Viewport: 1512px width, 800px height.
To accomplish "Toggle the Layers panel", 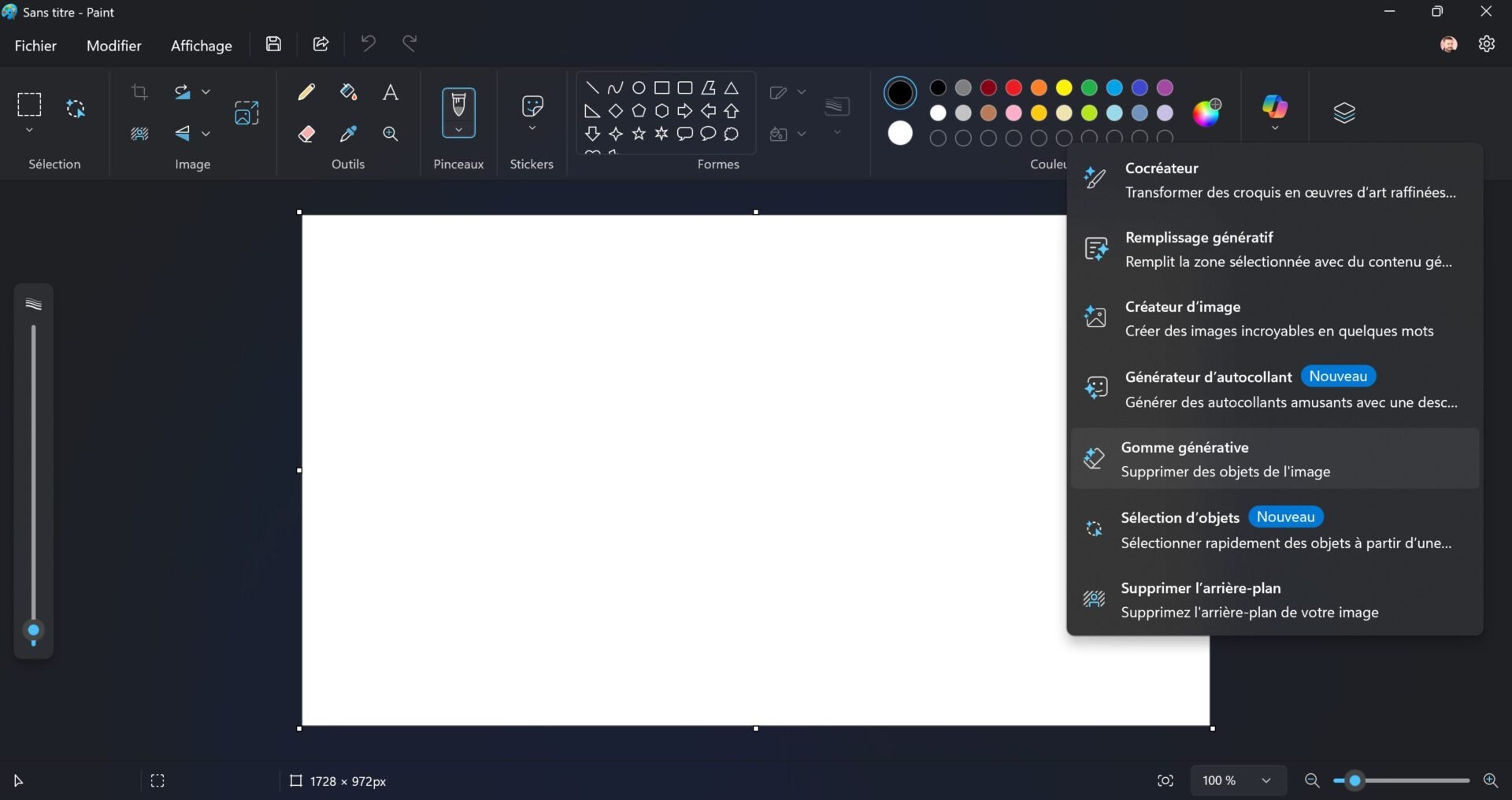I will [1344, 113].
